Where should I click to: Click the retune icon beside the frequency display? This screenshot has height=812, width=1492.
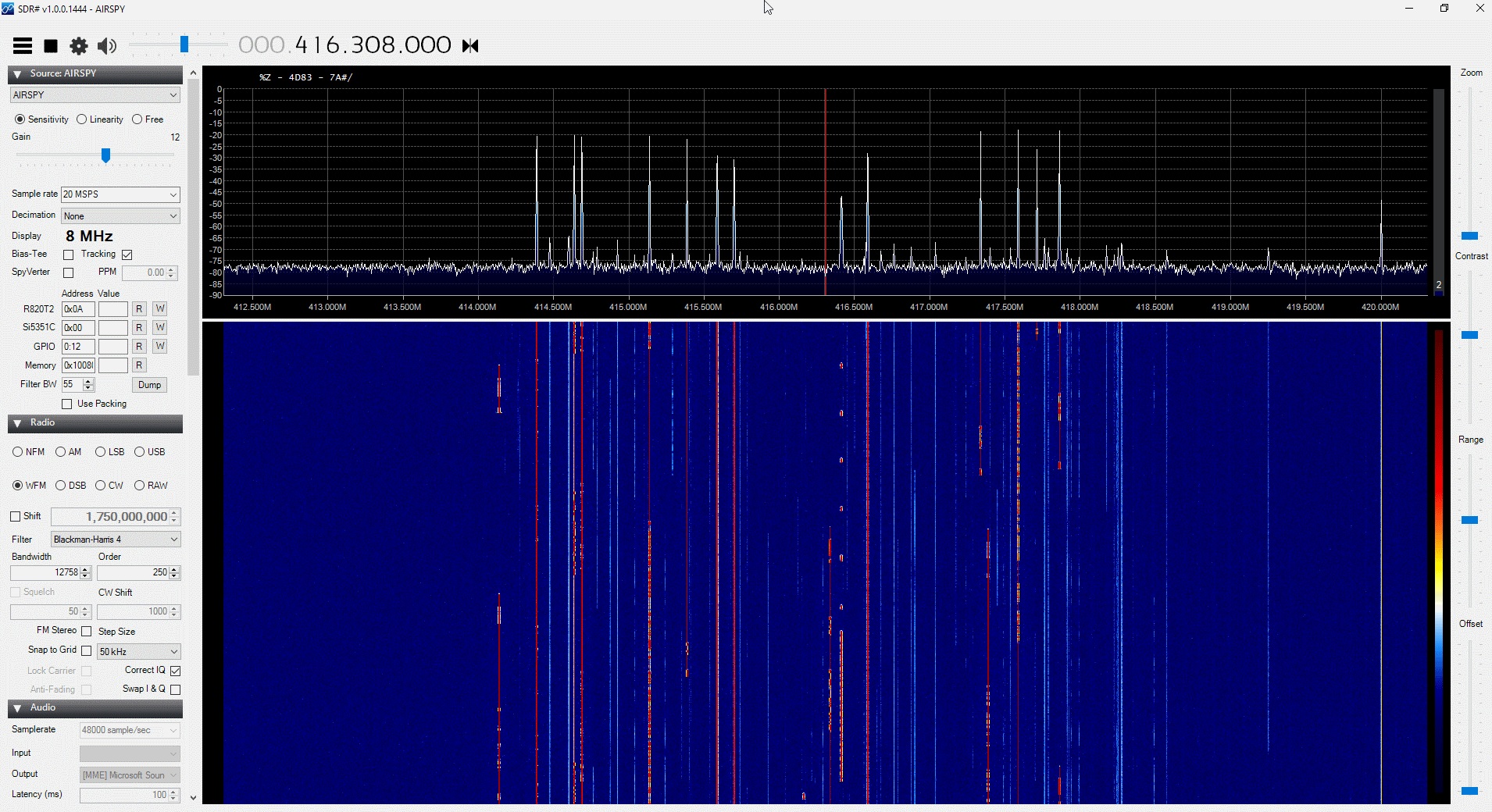470,45
